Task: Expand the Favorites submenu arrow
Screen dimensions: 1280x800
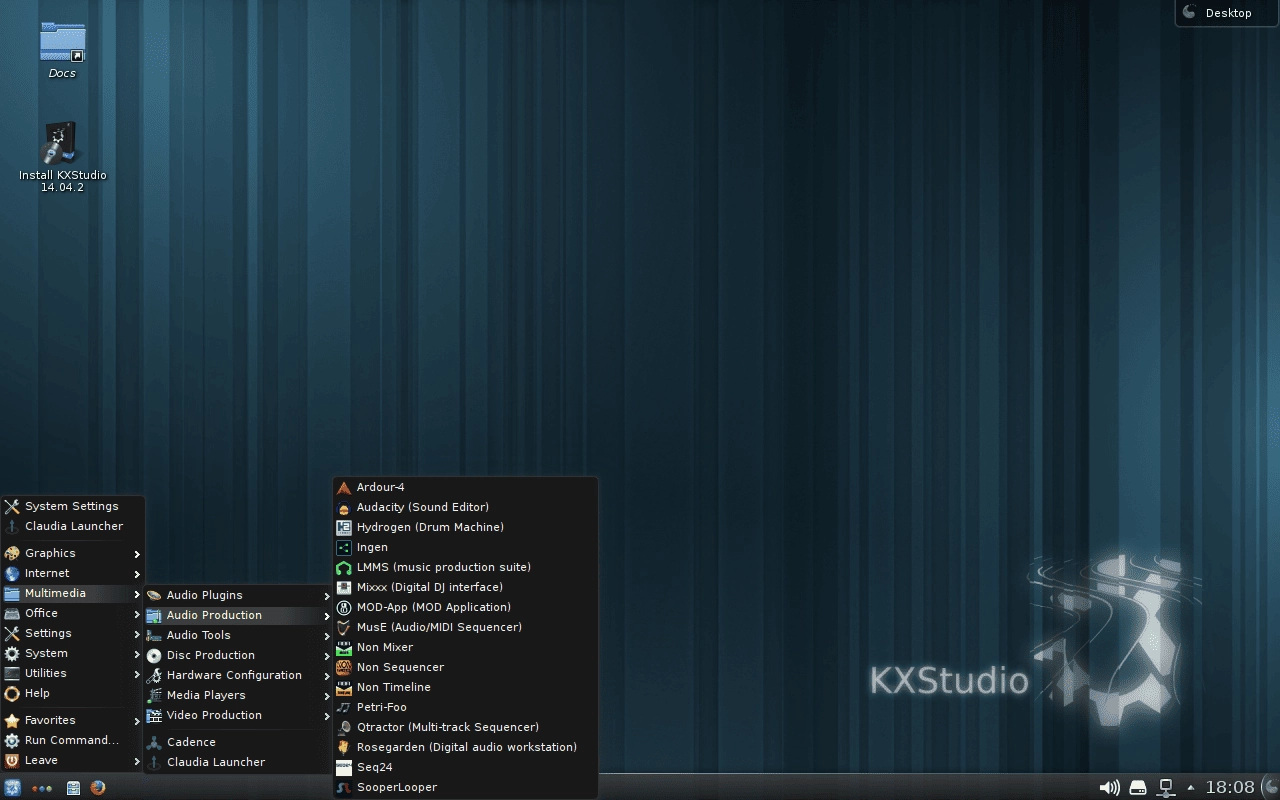Action: [137, 721]
